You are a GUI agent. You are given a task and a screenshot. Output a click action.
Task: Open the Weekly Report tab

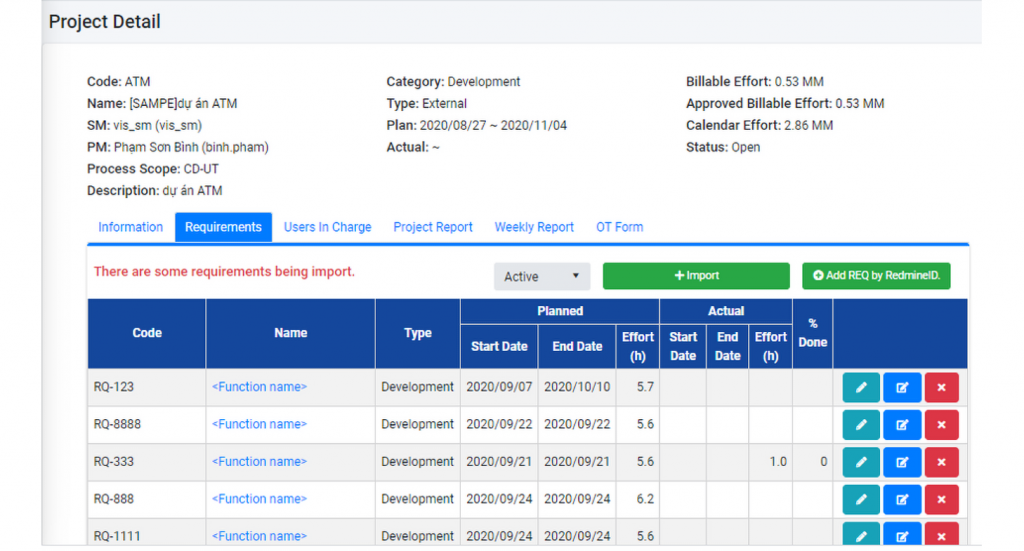point(534,227)
